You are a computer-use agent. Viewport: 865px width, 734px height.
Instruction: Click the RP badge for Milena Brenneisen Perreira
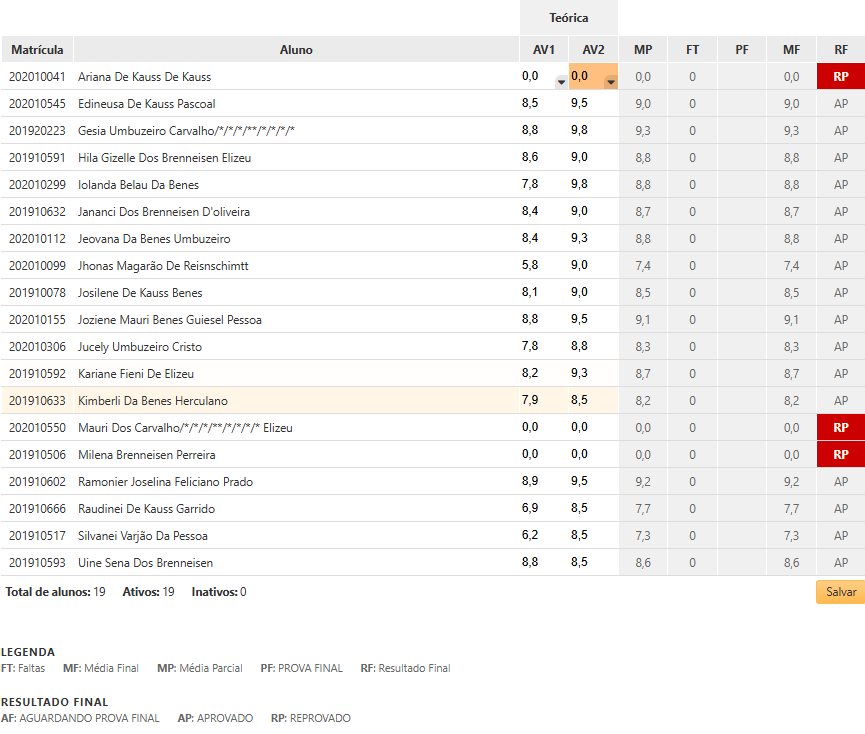click(840, 454)
